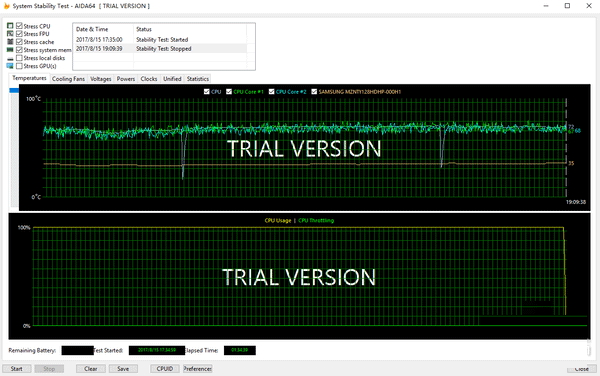Click the AIDA64 flame icon in title bar
The height and width of the screenshot is (376, 600).
click(6, 6)
